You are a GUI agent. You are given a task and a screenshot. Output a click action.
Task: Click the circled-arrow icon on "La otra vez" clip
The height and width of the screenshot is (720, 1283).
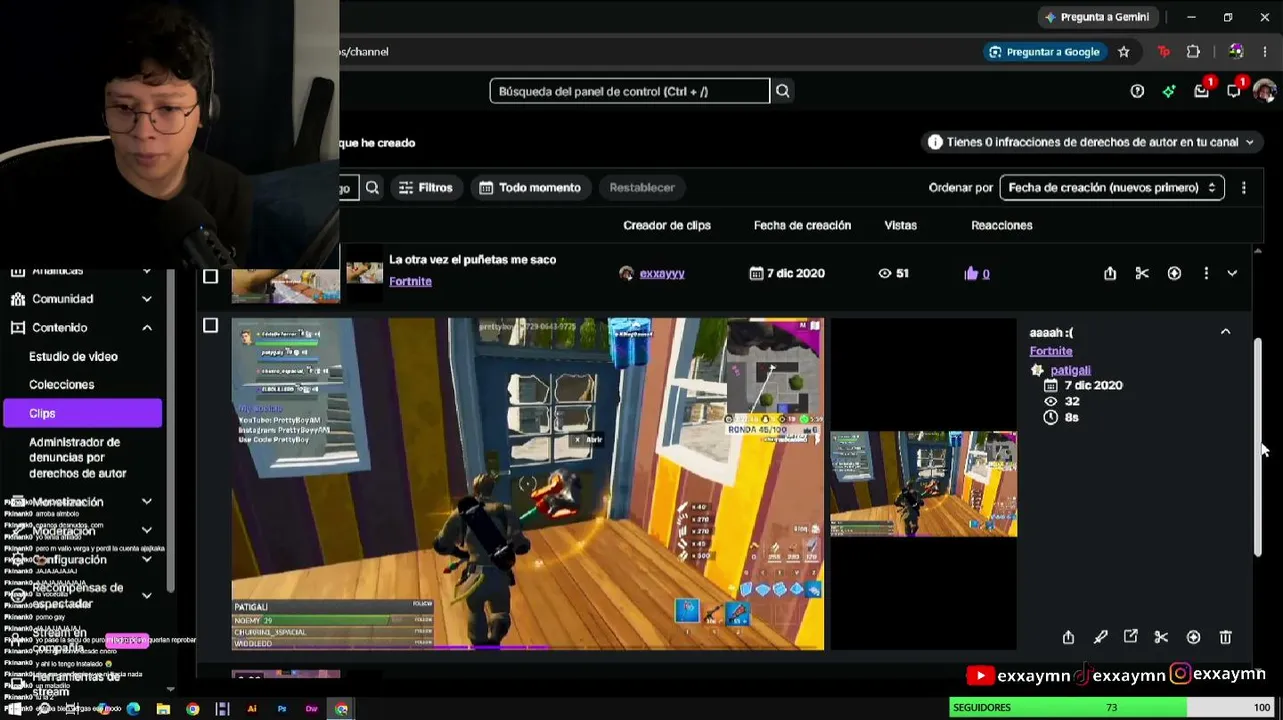point(1174,273)
